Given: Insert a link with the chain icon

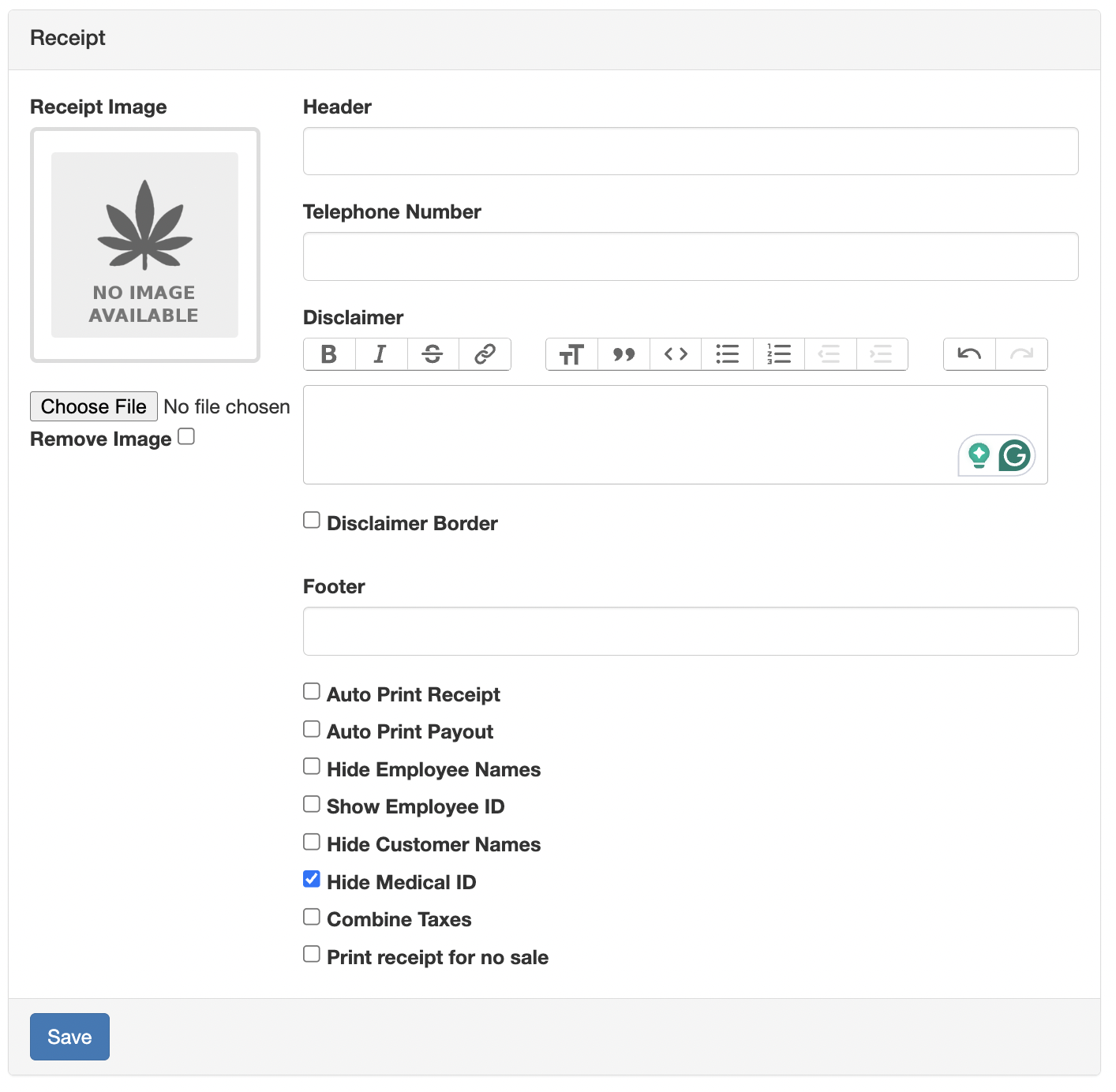Looking at the screenshot, I should (485, 354).
